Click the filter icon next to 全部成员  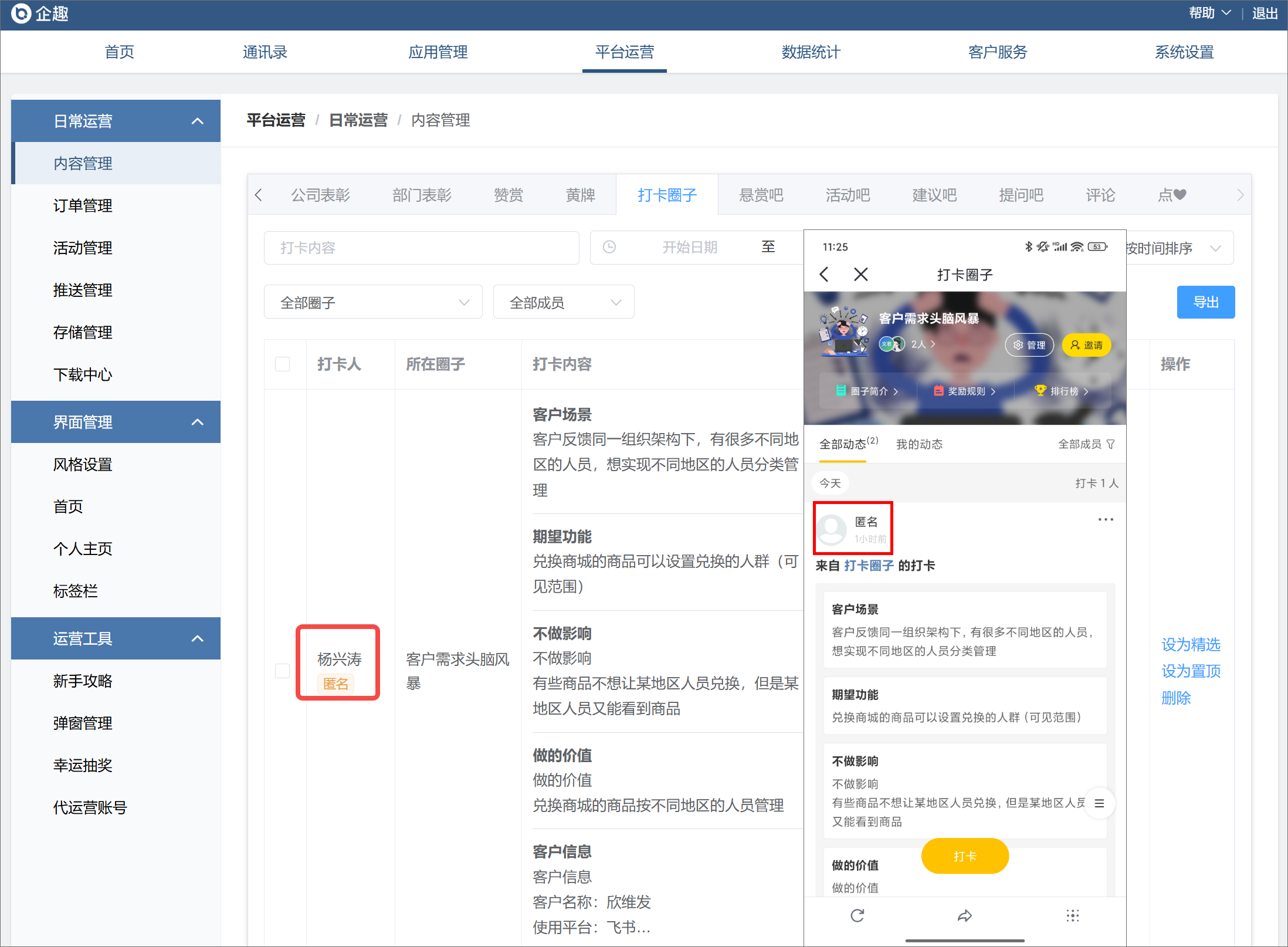(1110, 444)
